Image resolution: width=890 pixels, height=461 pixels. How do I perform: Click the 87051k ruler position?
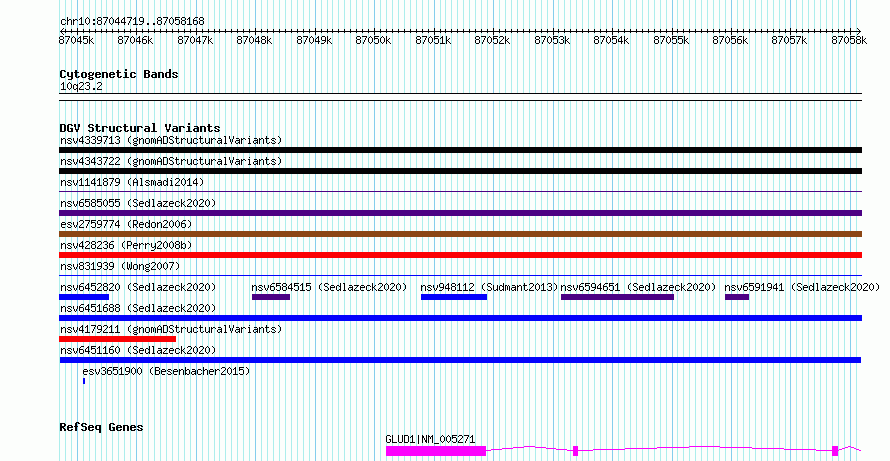[x=433, y=40]
